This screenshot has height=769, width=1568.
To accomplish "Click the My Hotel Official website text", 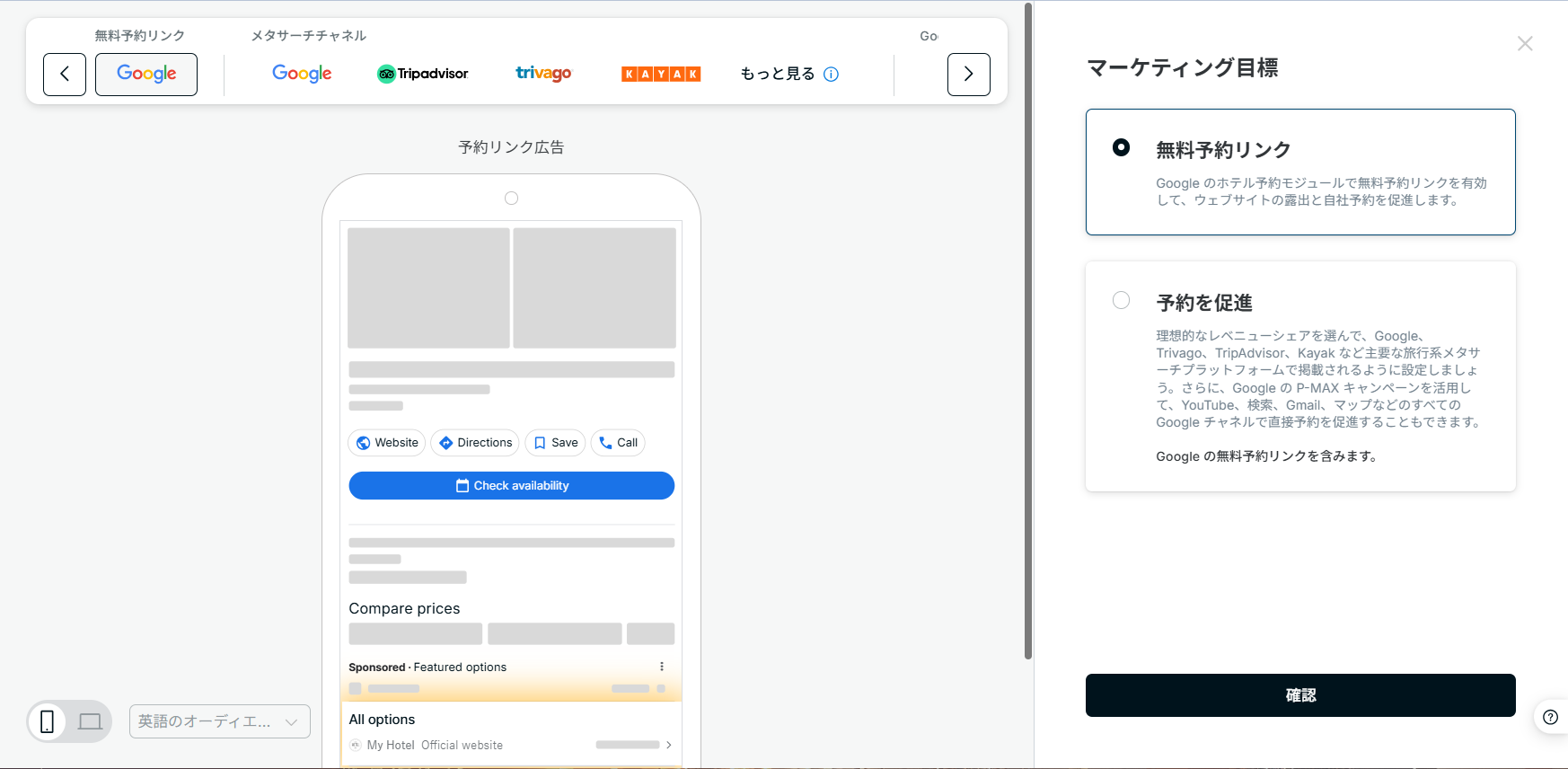I will [435, 746].
